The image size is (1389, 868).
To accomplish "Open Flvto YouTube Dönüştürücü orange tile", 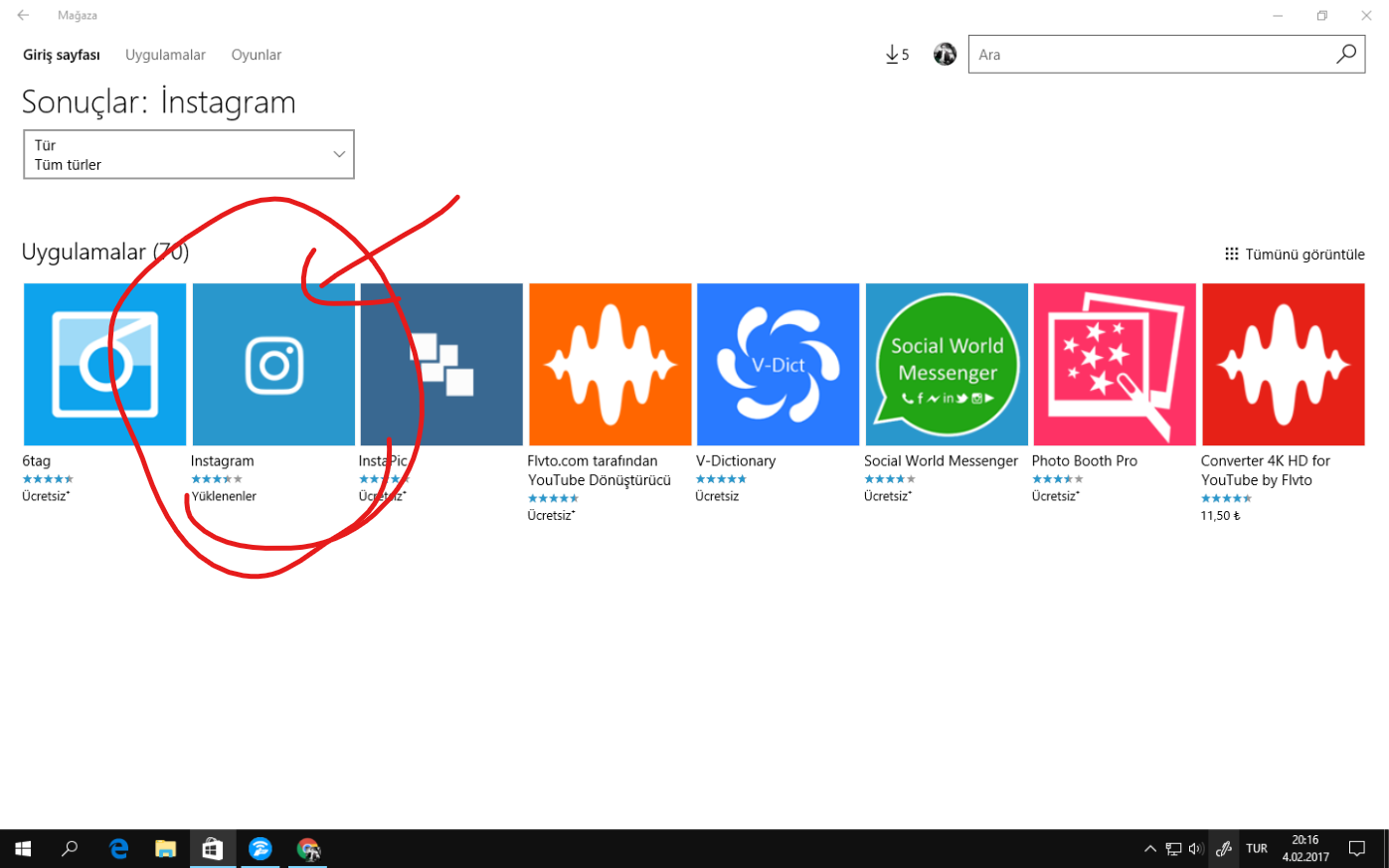I will 610,364.
